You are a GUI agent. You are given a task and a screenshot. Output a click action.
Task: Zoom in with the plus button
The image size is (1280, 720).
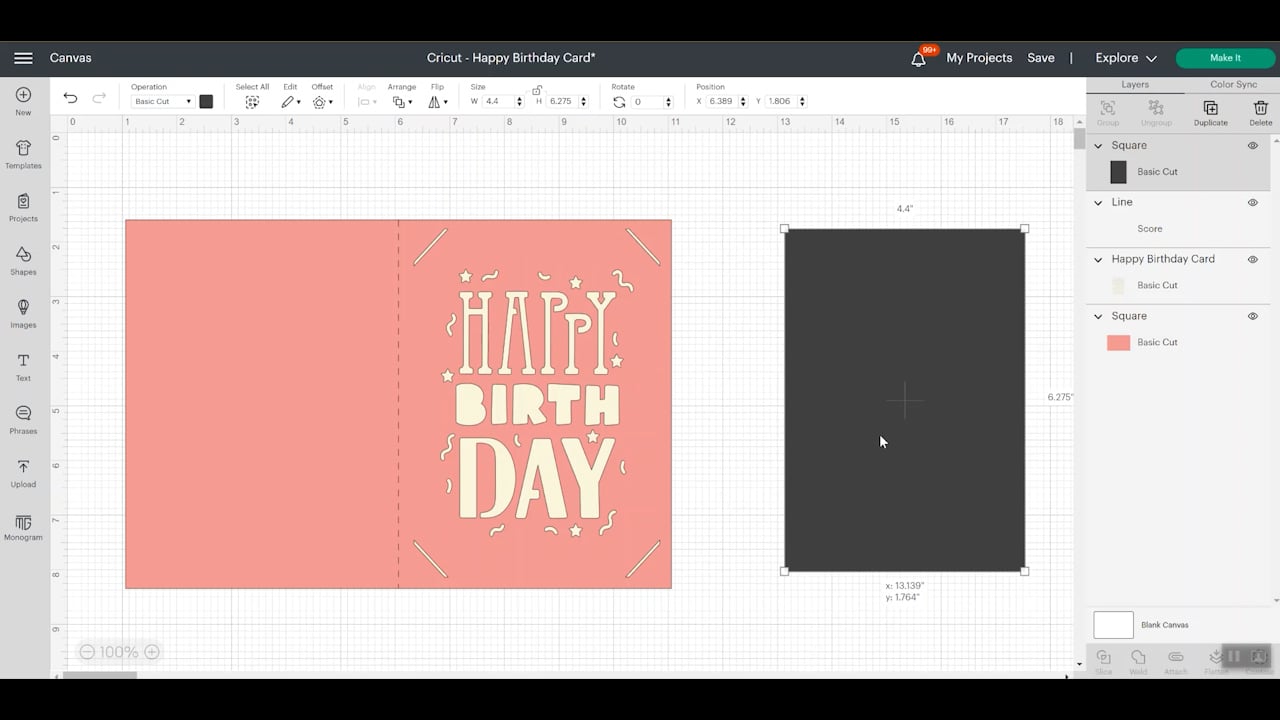click(152, 652)
